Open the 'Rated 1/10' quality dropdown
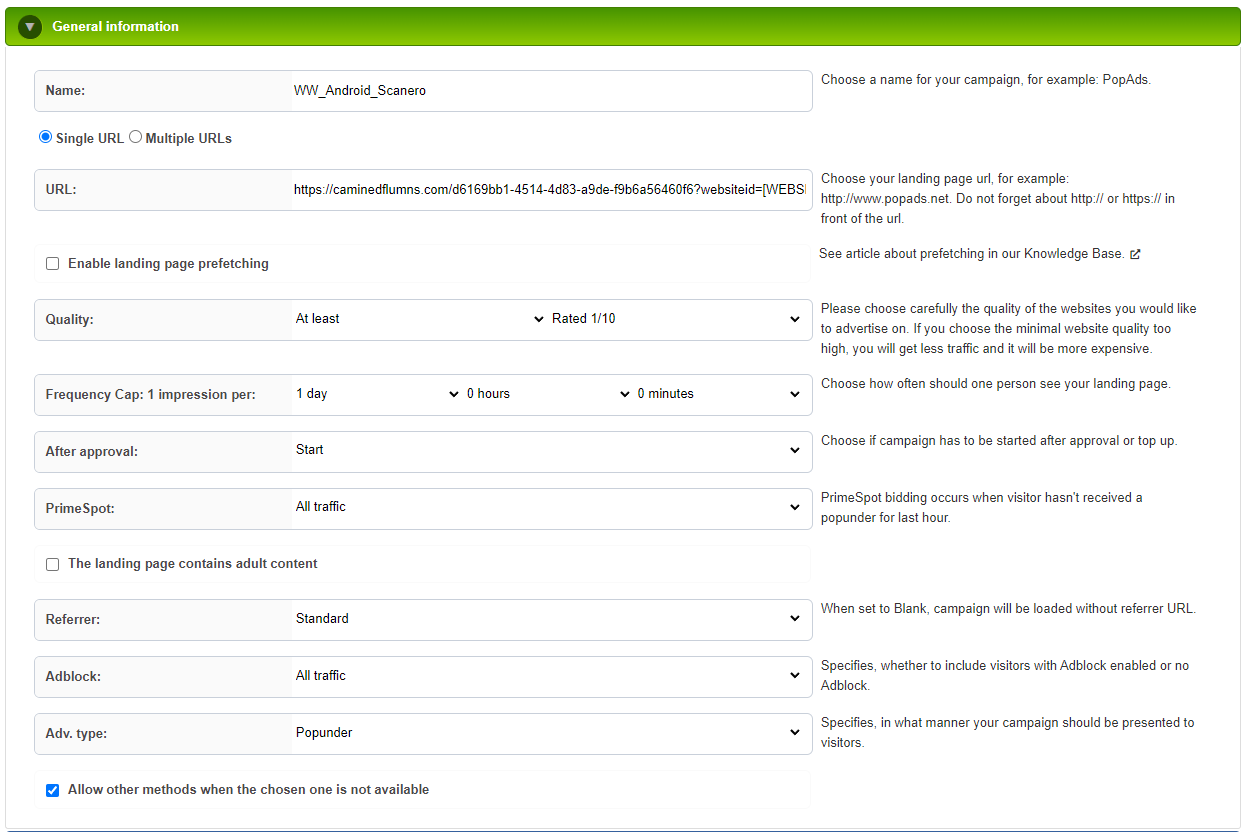The image size is (1245, 832). click(676, 319)
